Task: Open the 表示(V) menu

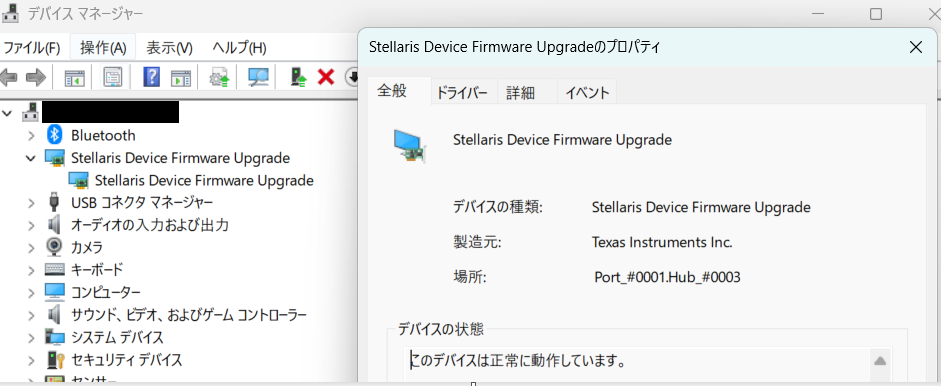Action: coord(169,47)
